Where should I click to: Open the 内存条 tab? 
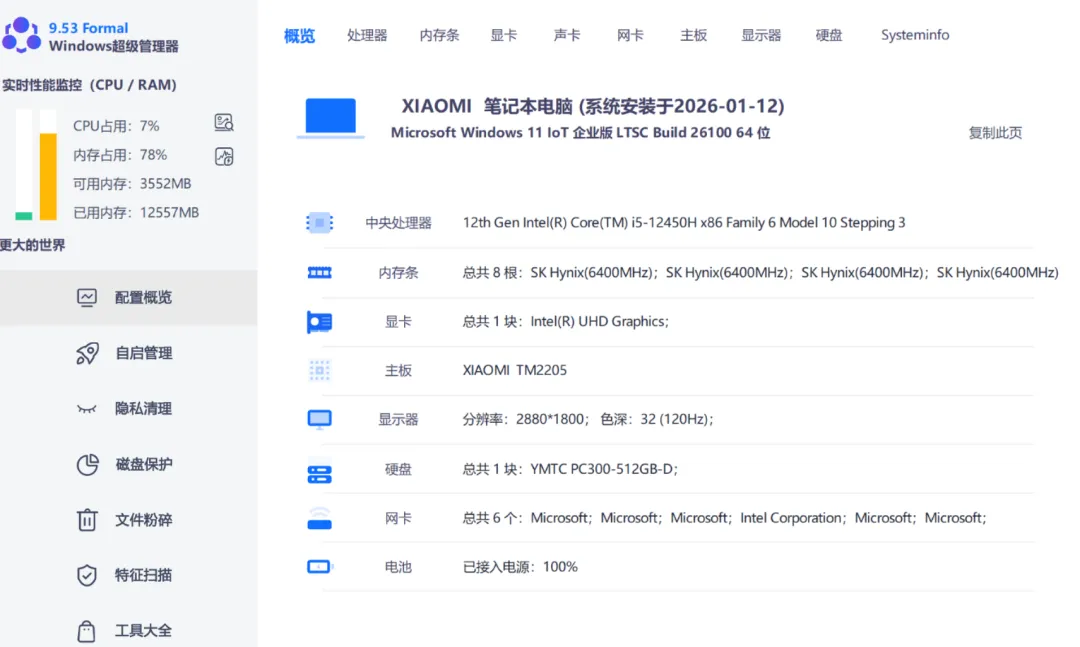pyautogui.click(x=439, y=35)
